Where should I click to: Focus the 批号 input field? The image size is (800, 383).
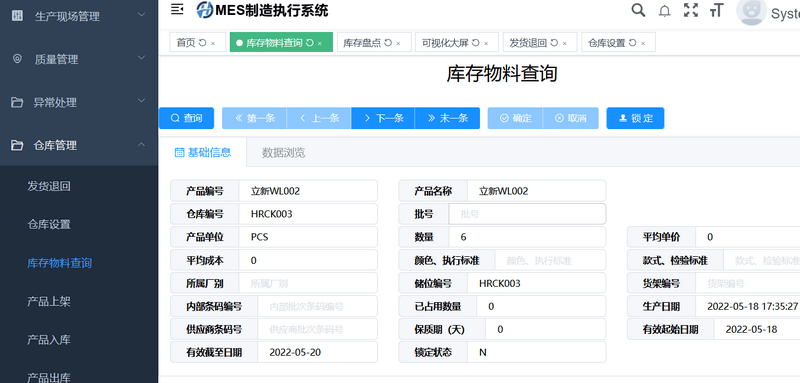[527, 214]
